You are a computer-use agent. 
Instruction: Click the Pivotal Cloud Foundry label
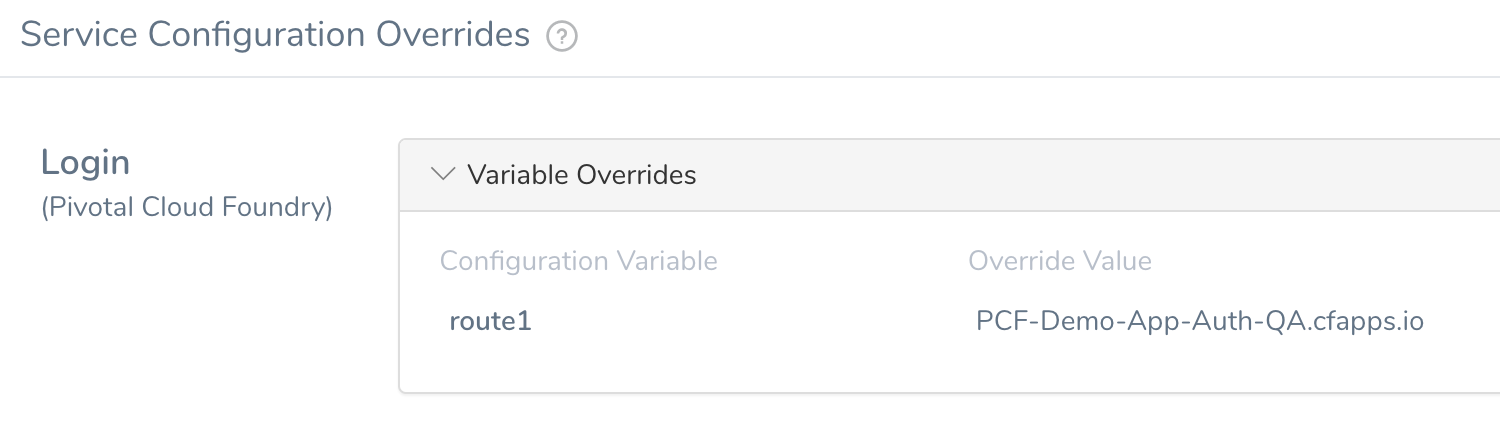(x=187, y=208)
